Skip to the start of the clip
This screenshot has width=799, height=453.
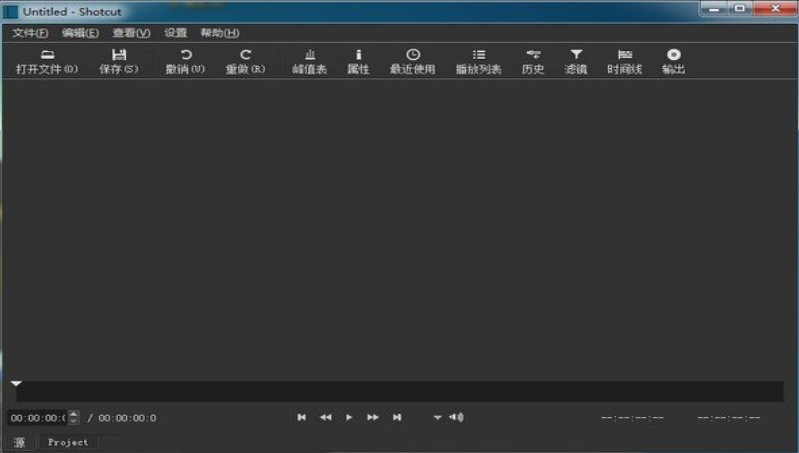pyautogui.click(x=302, y=417)
